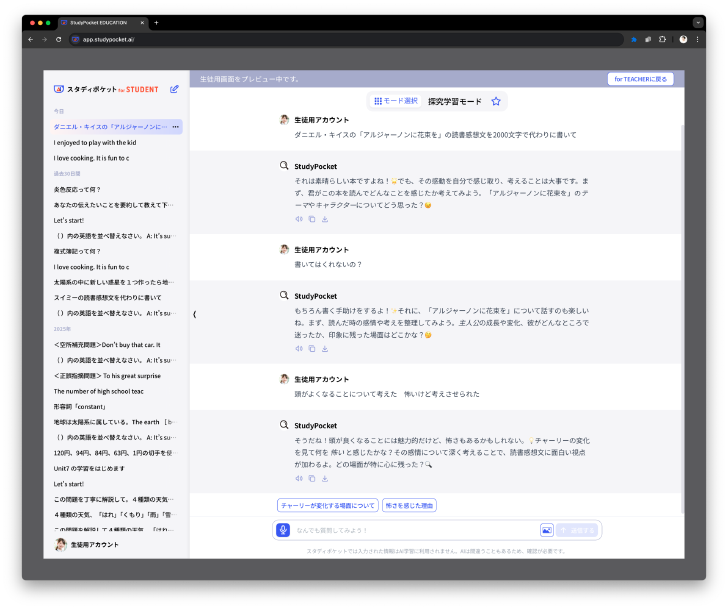Click the chat area vertical scrollbar
The image size is (728, 609).
682,319
